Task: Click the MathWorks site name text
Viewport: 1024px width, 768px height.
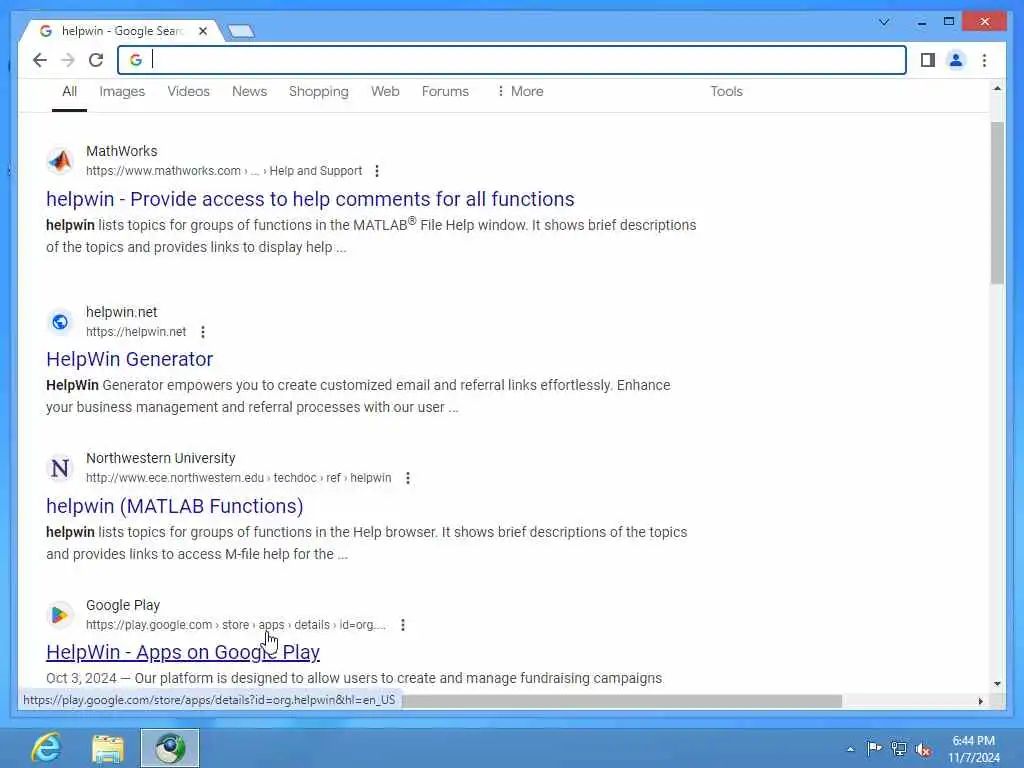Action: tap(121, 151)
